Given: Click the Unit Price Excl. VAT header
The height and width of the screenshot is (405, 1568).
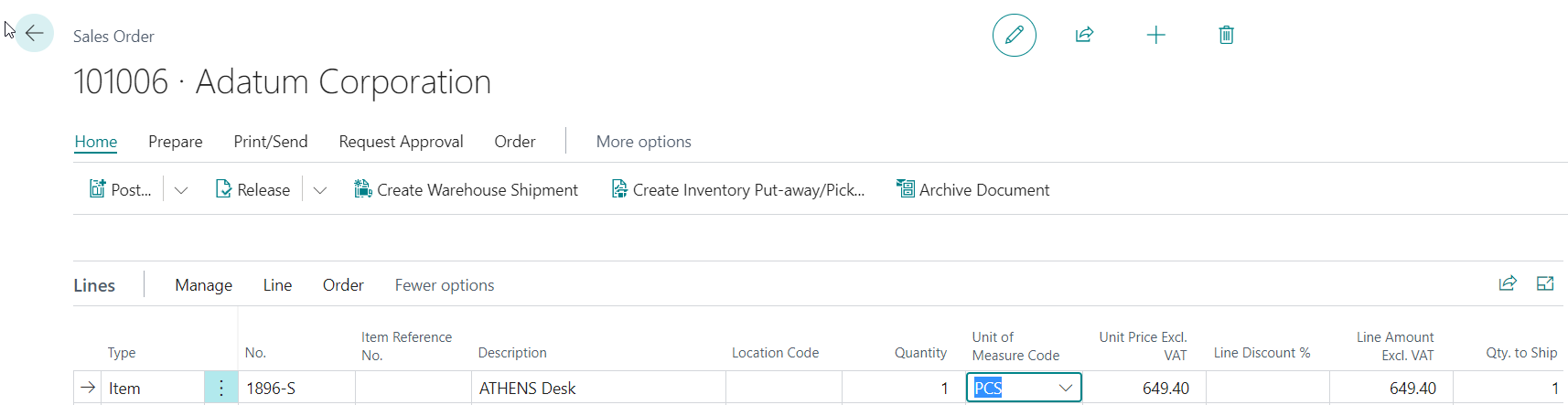Looking at the screenshot, I should pos(1143,346).
